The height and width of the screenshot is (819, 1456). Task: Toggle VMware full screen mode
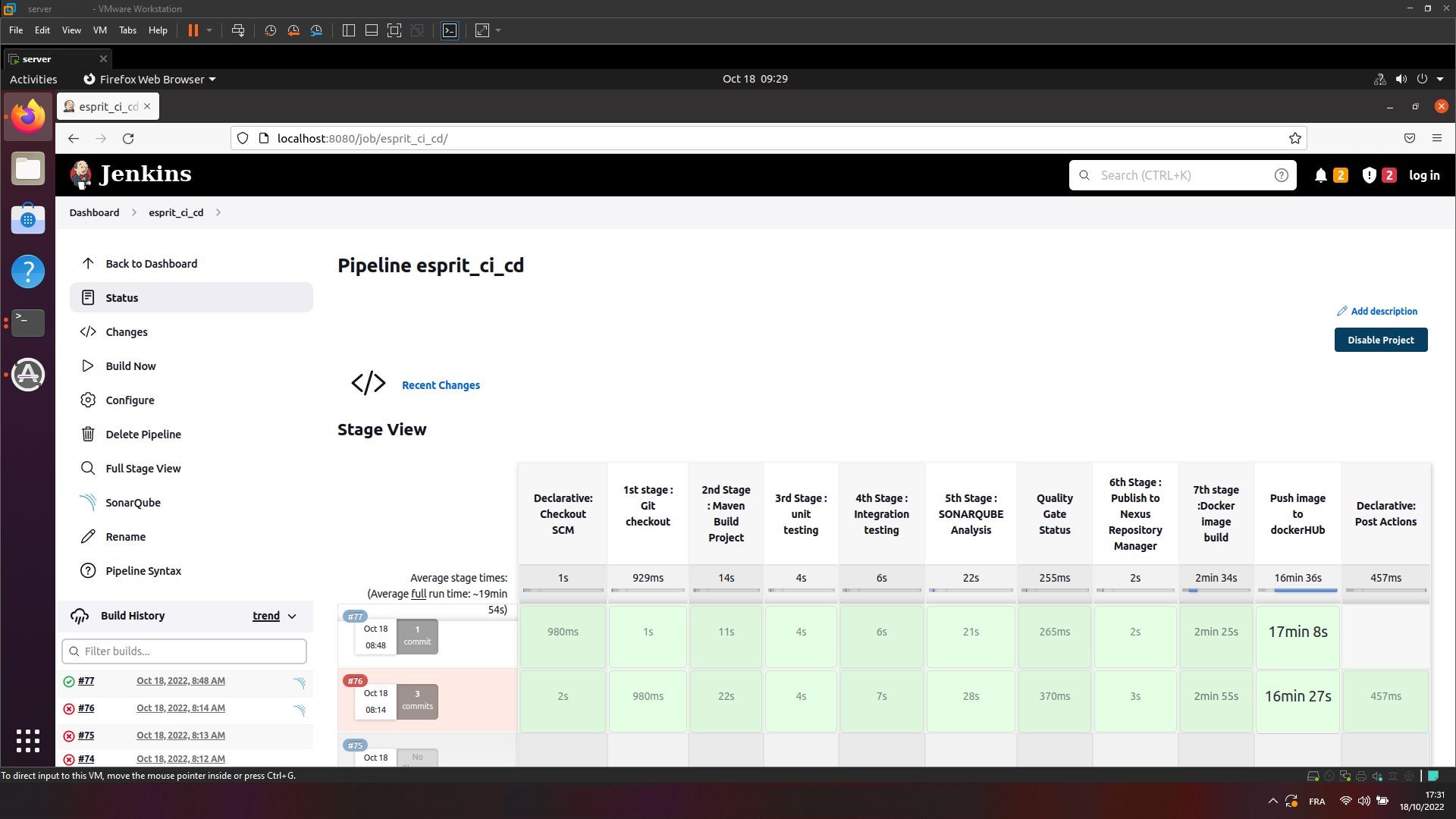(x=394, y=30)
